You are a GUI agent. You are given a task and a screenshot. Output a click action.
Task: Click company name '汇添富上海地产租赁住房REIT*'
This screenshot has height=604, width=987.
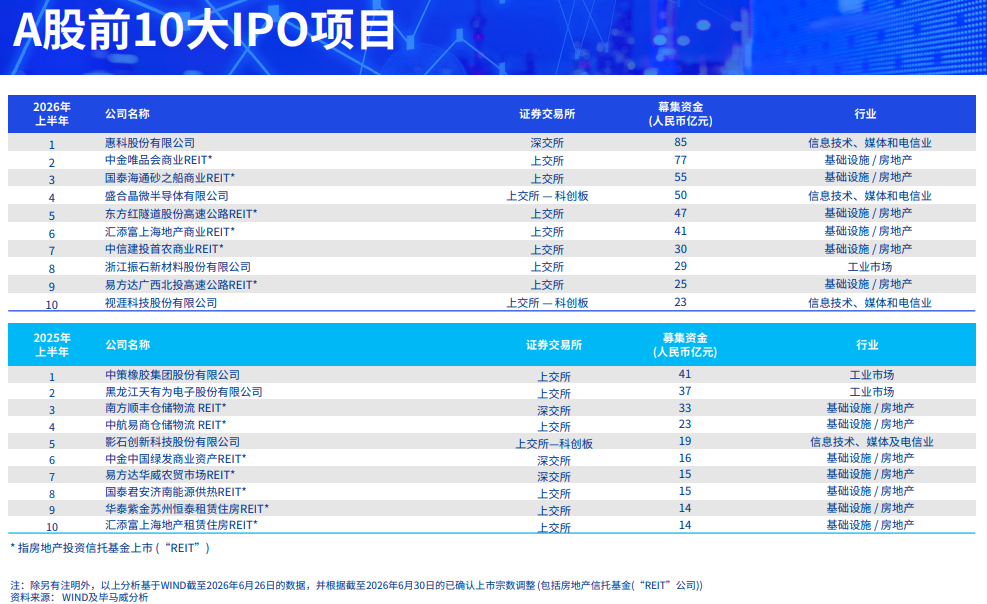181,525
